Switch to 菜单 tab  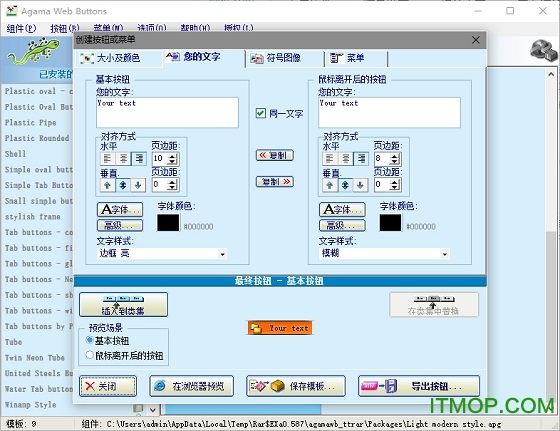coord(356,58)
